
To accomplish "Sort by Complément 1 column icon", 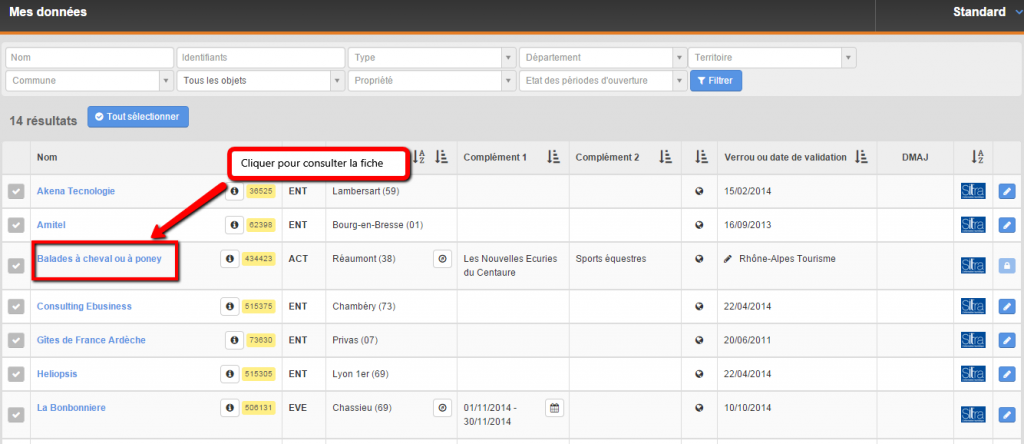I will tap(554, 157).
